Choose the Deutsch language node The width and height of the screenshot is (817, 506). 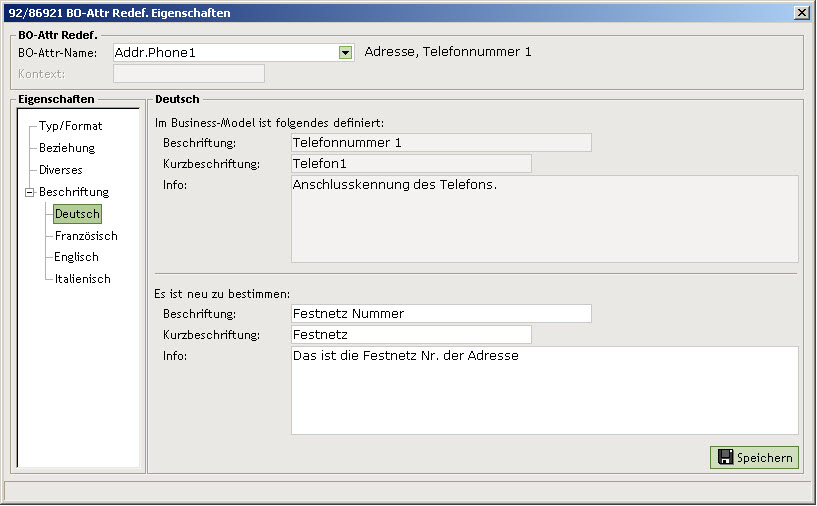77,214
